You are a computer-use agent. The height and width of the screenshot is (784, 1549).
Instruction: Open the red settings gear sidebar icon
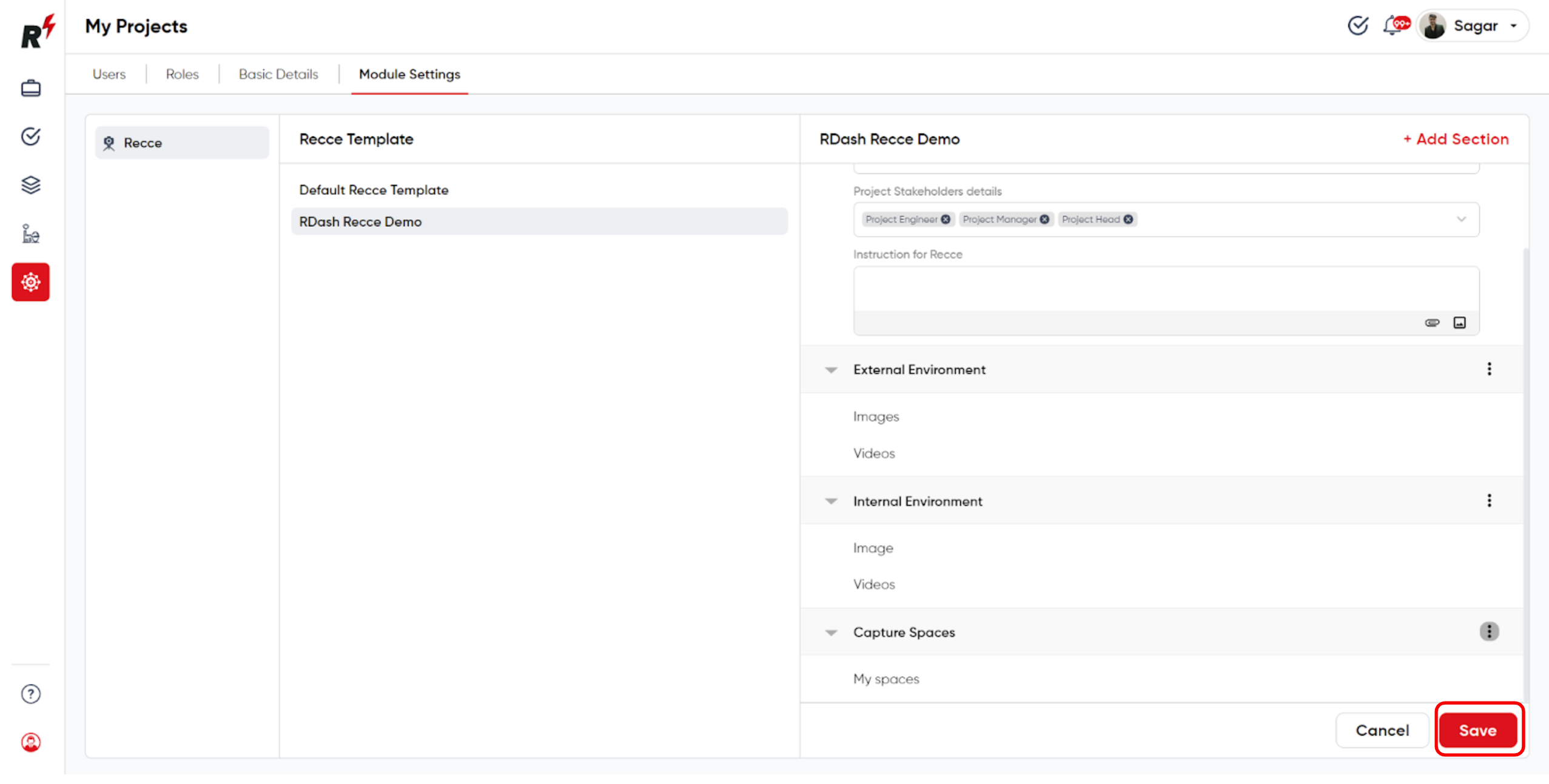point(30,282)
